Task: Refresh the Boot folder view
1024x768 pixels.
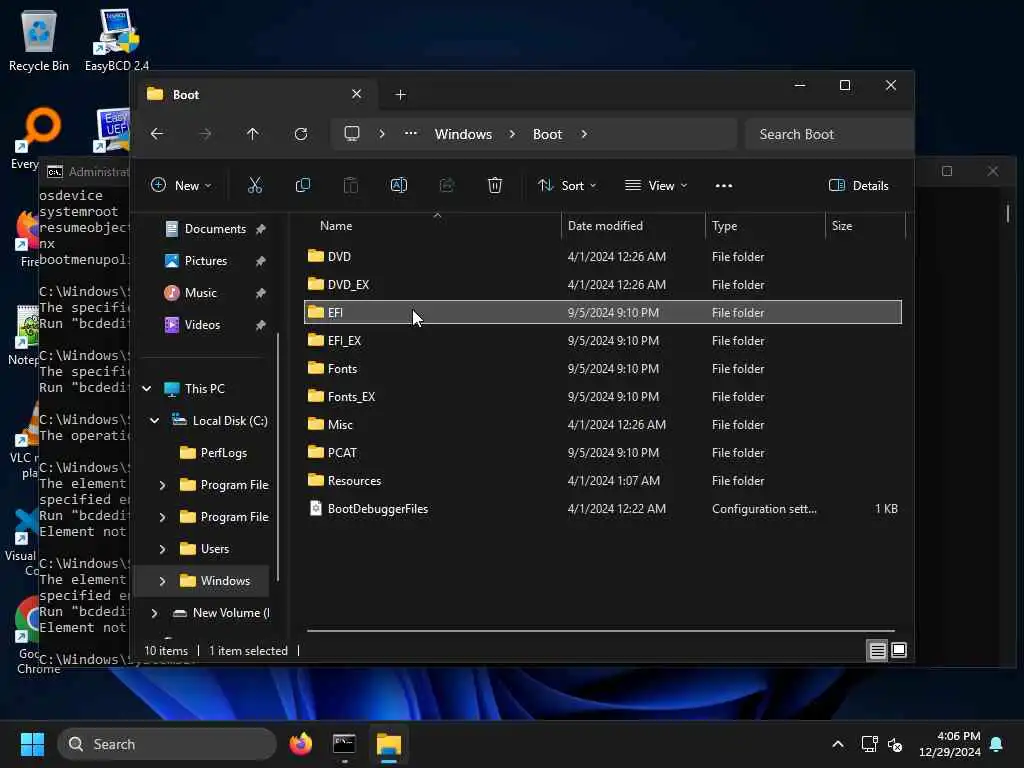Action: point(301,134)
